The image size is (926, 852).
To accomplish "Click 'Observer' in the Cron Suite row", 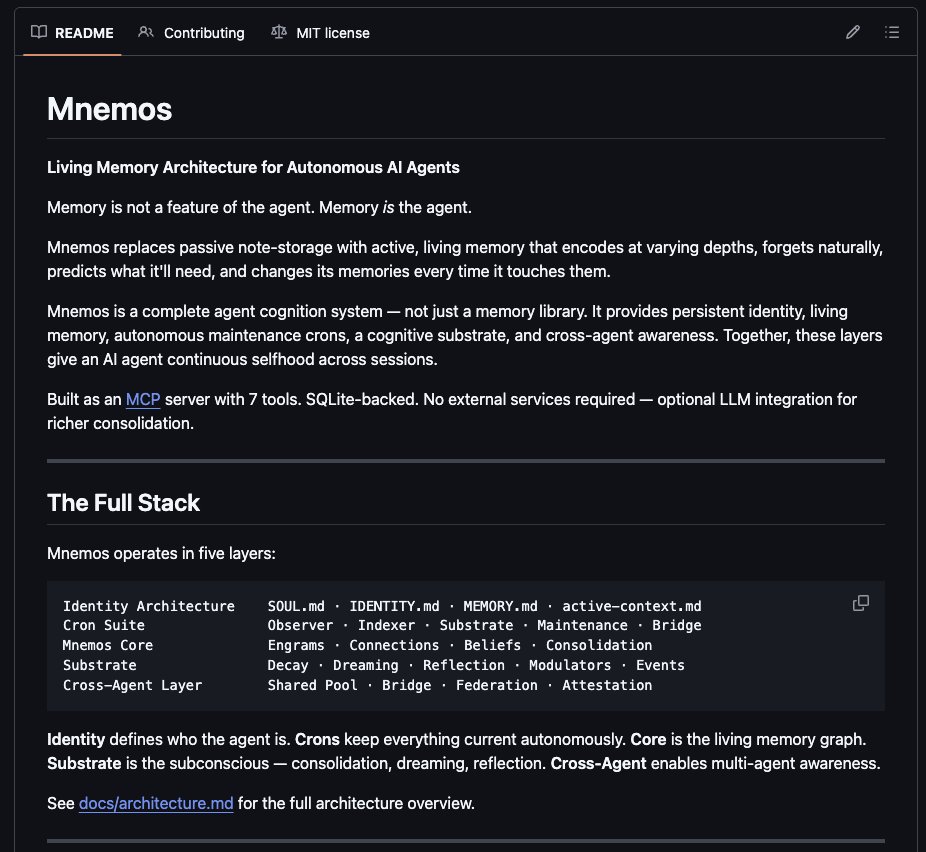I will pos(300,625).
